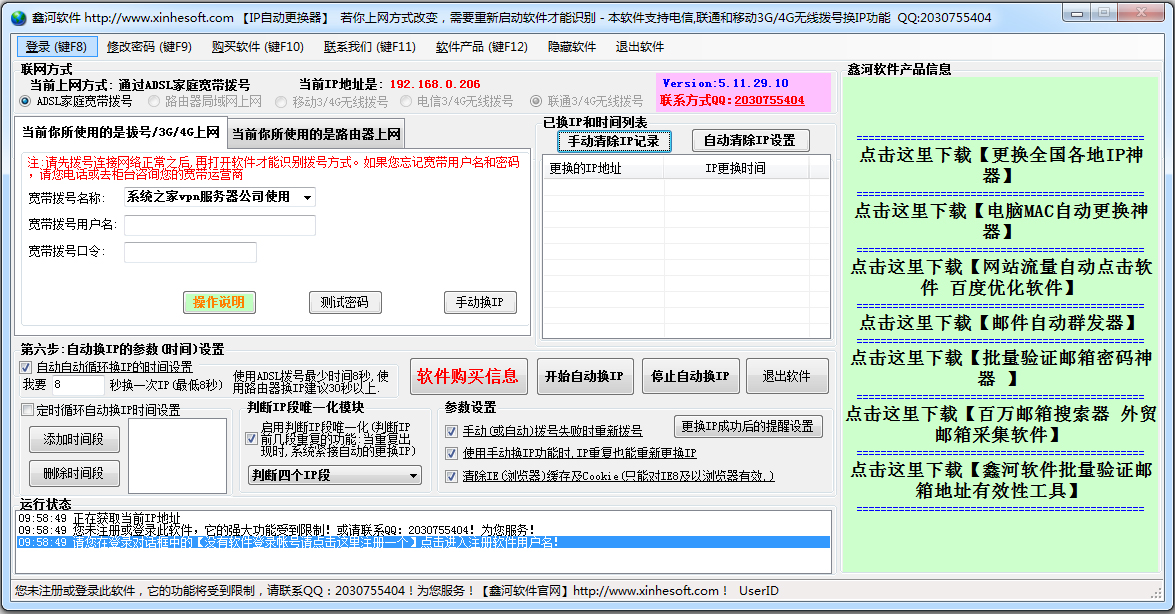The height and width of the screenshot is (614, 1175).
Task: Click the 宽带拨号用户名 input field
Action: pos(219,226)
